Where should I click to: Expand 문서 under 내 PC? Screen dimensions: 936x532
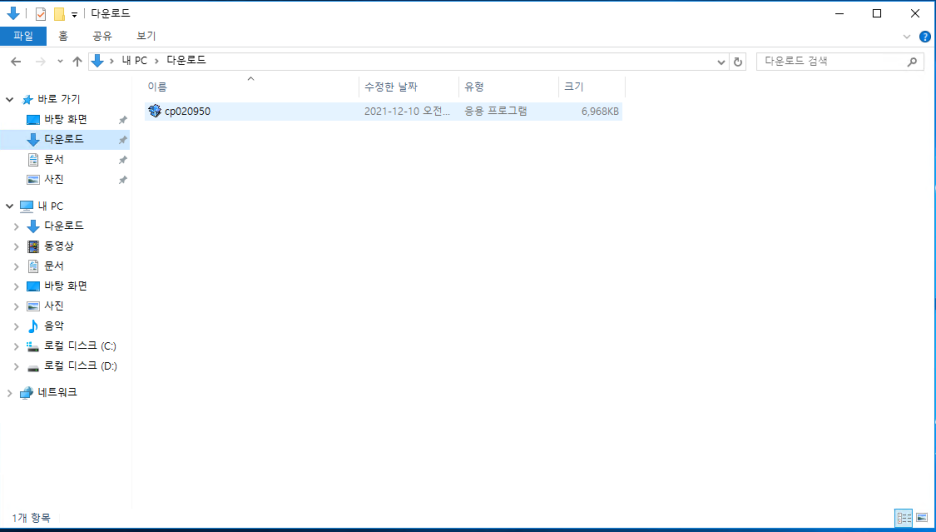[x=16, y=266]
